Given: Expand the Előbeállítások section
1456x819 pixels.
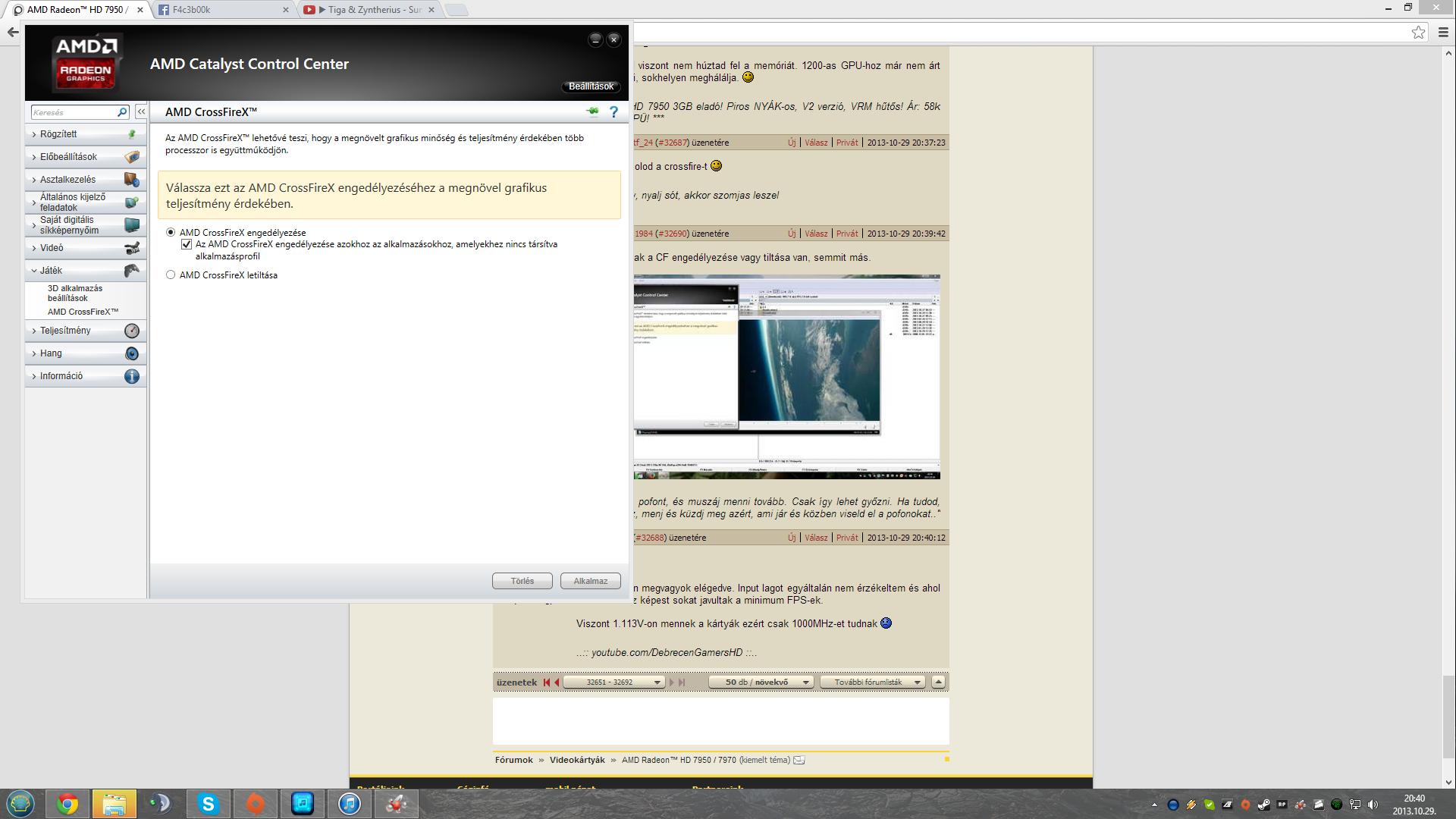Looking at the screenshot, I should [86, 157].
